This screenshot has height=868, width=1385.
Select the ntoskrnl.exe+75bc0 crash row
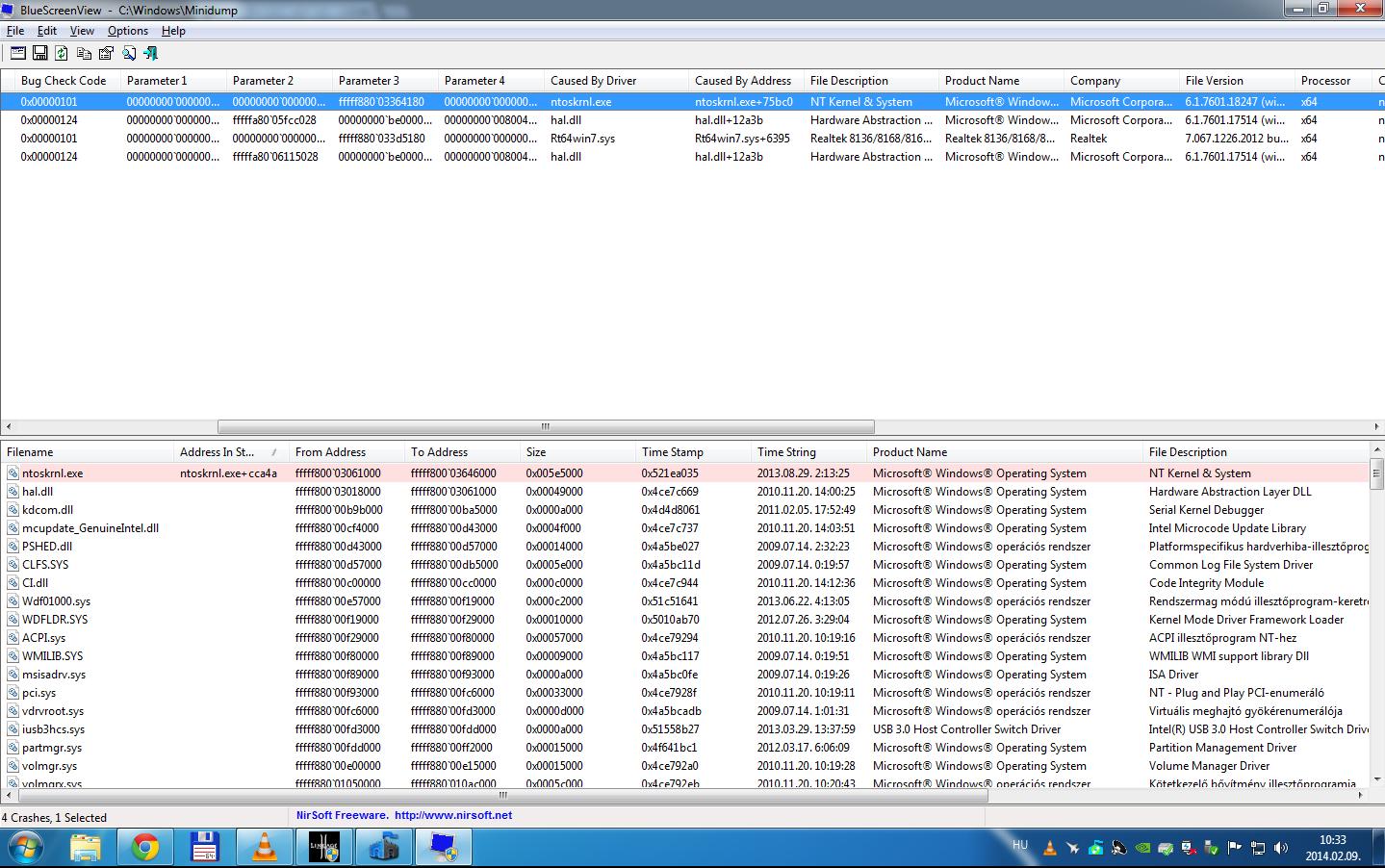pos(692,102)
